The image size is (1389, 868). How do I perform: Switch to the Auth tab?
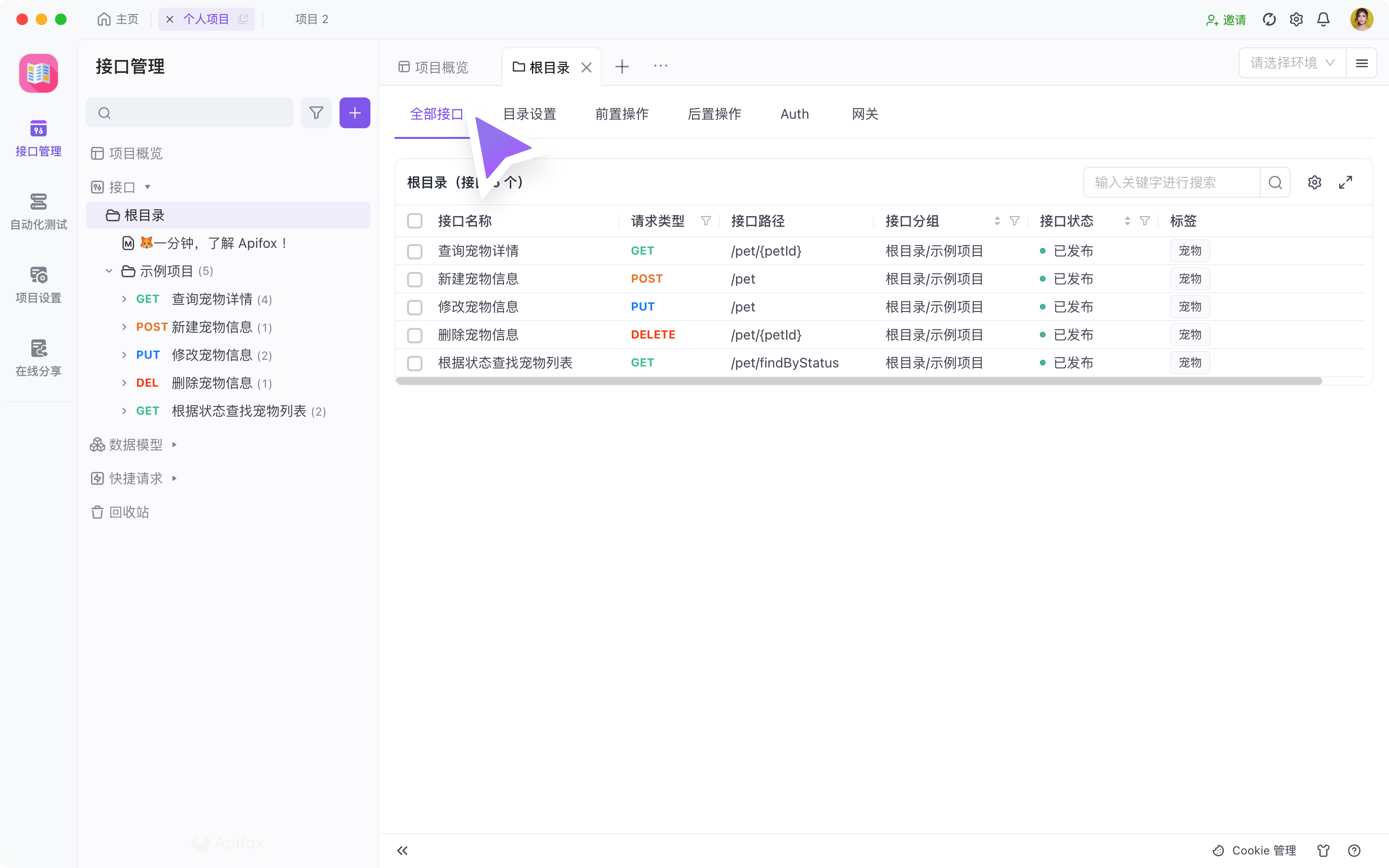tap(794, 114)
